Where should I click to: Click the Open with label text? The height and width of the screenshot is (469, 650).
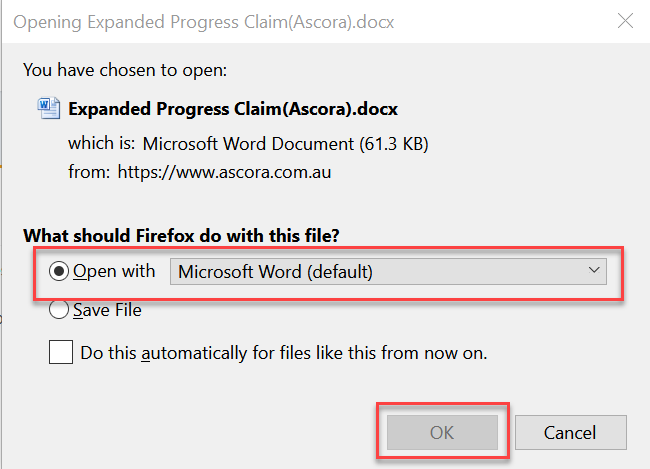(114, 272)
